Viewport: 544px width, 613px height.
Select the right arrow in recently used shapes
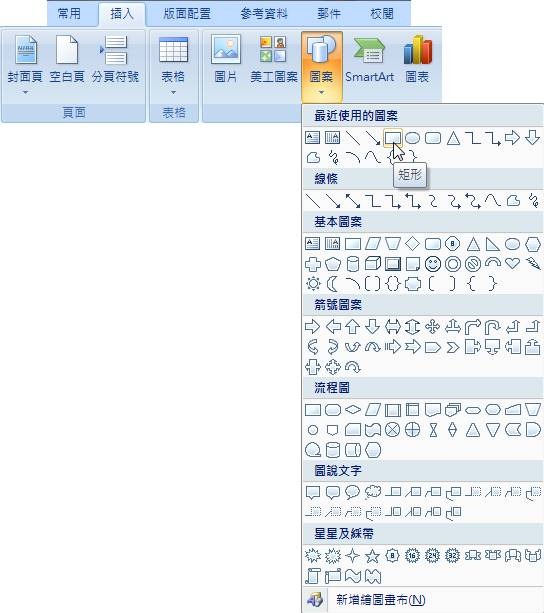pyautogui.click(x=512, y=138)
